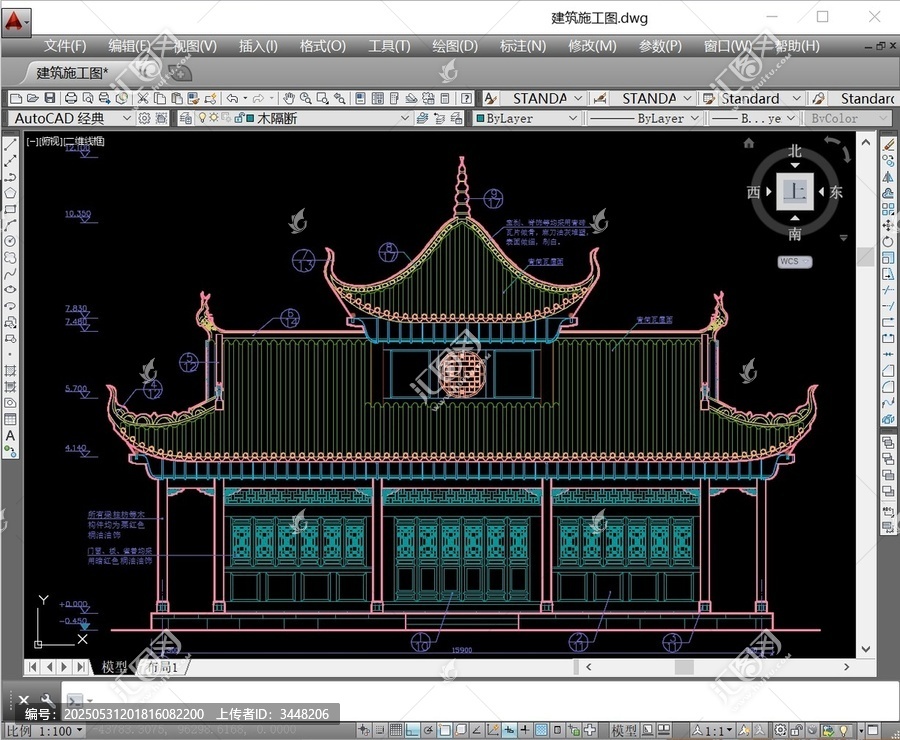Save drawing with floppy disk icon

pyautogui.click(x=50, y=98)
